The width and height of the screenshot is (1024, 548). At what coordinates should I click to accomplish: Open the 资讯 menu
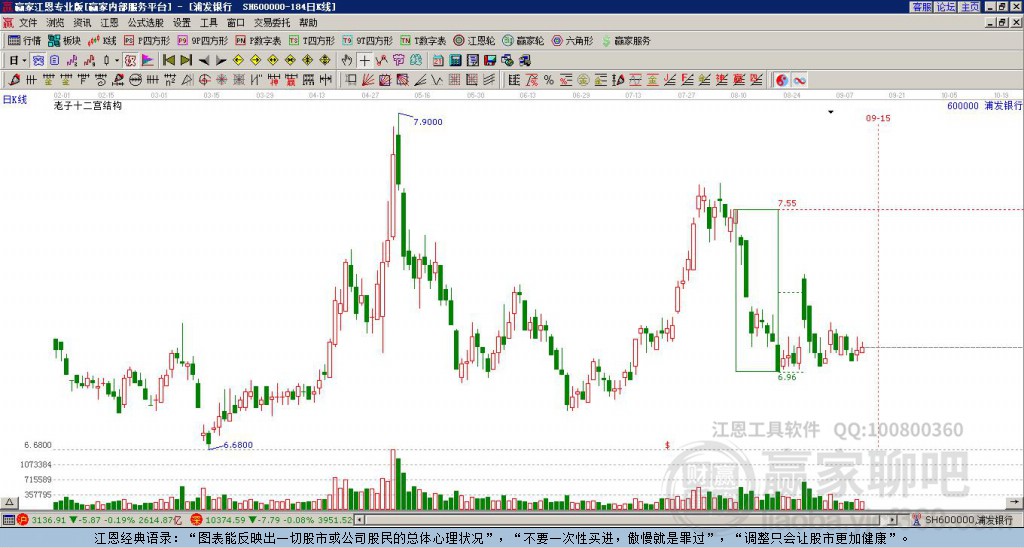tap(82, 23)
